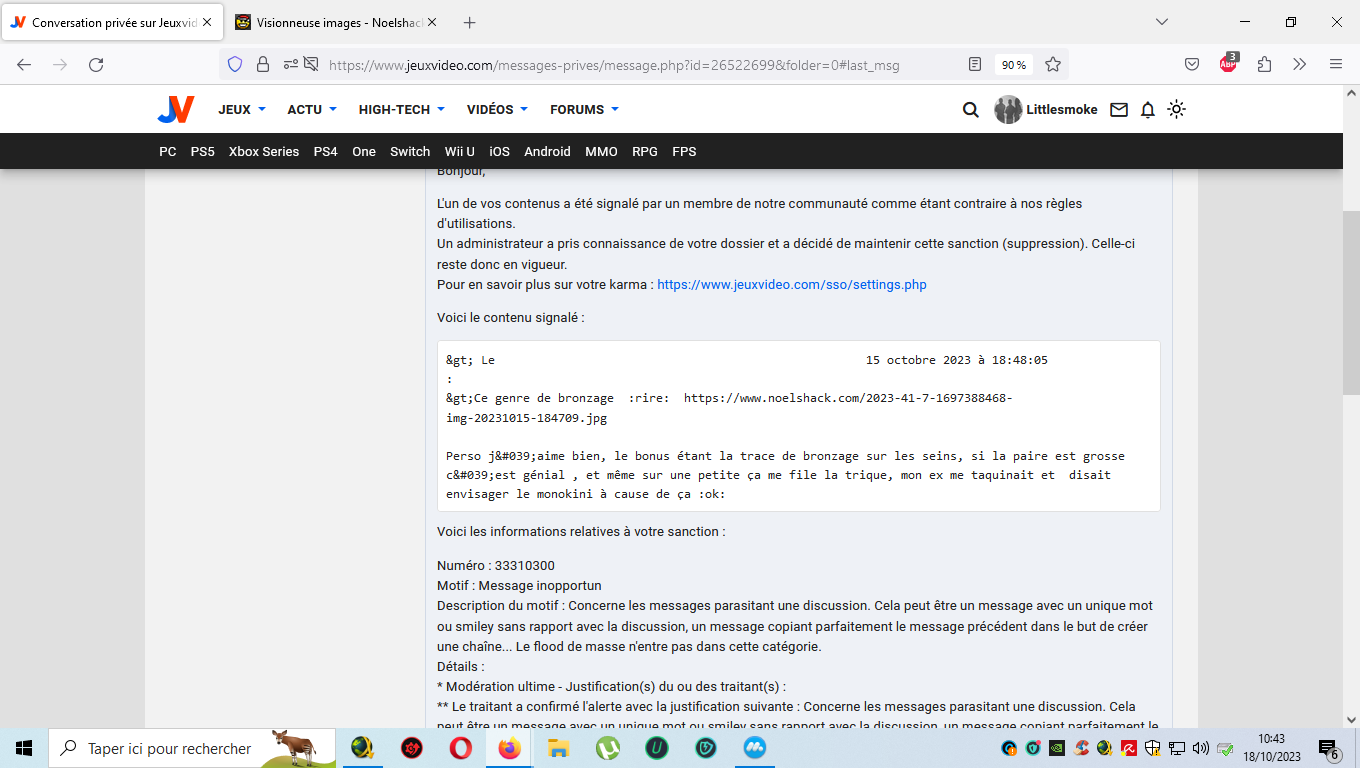The height and width of the screenshot is (768, 1360).
Task: Expand the HIGH-TECH dropdown menu
Action: tap(401, 110)
